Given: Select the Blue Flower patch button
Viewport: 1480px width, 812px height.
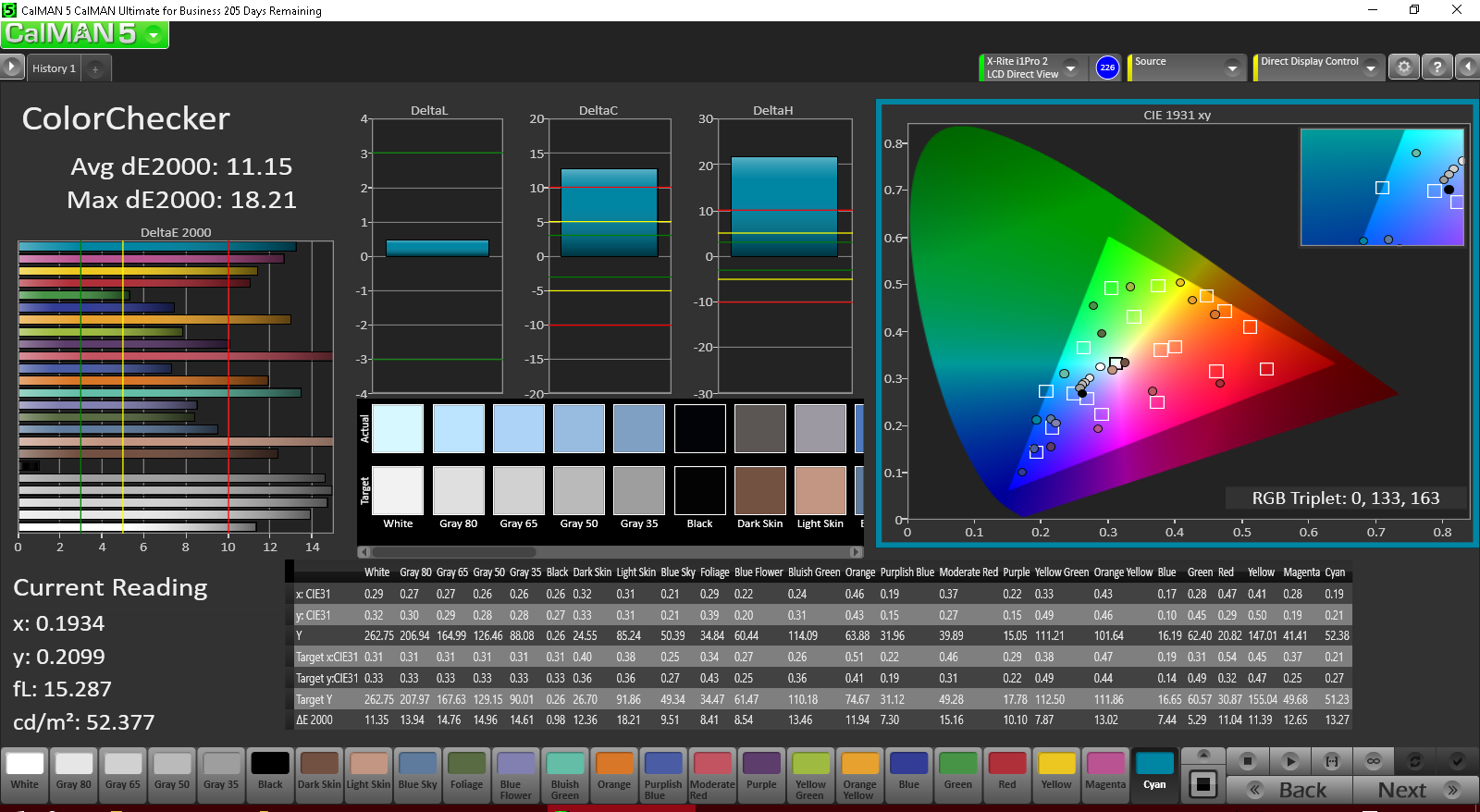Looking at the screenshot, I should point(516,775).
